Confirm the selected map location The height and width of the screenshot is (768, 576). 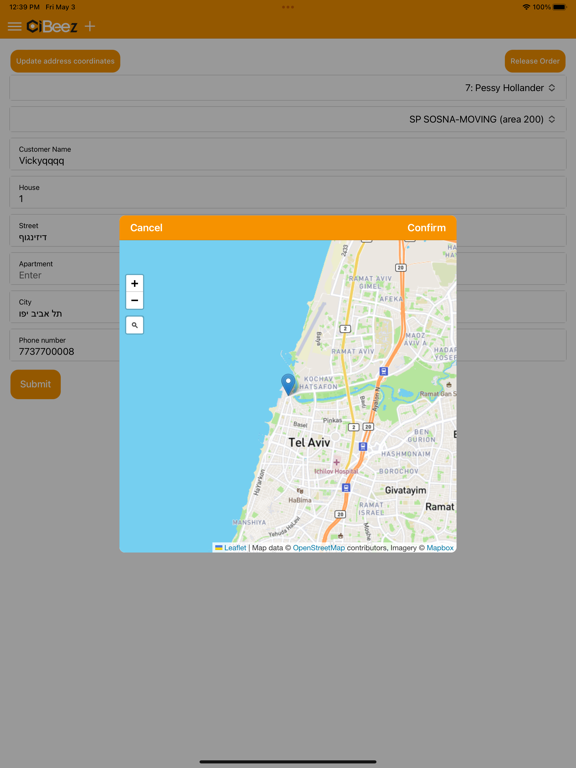[x=427, y=228]
